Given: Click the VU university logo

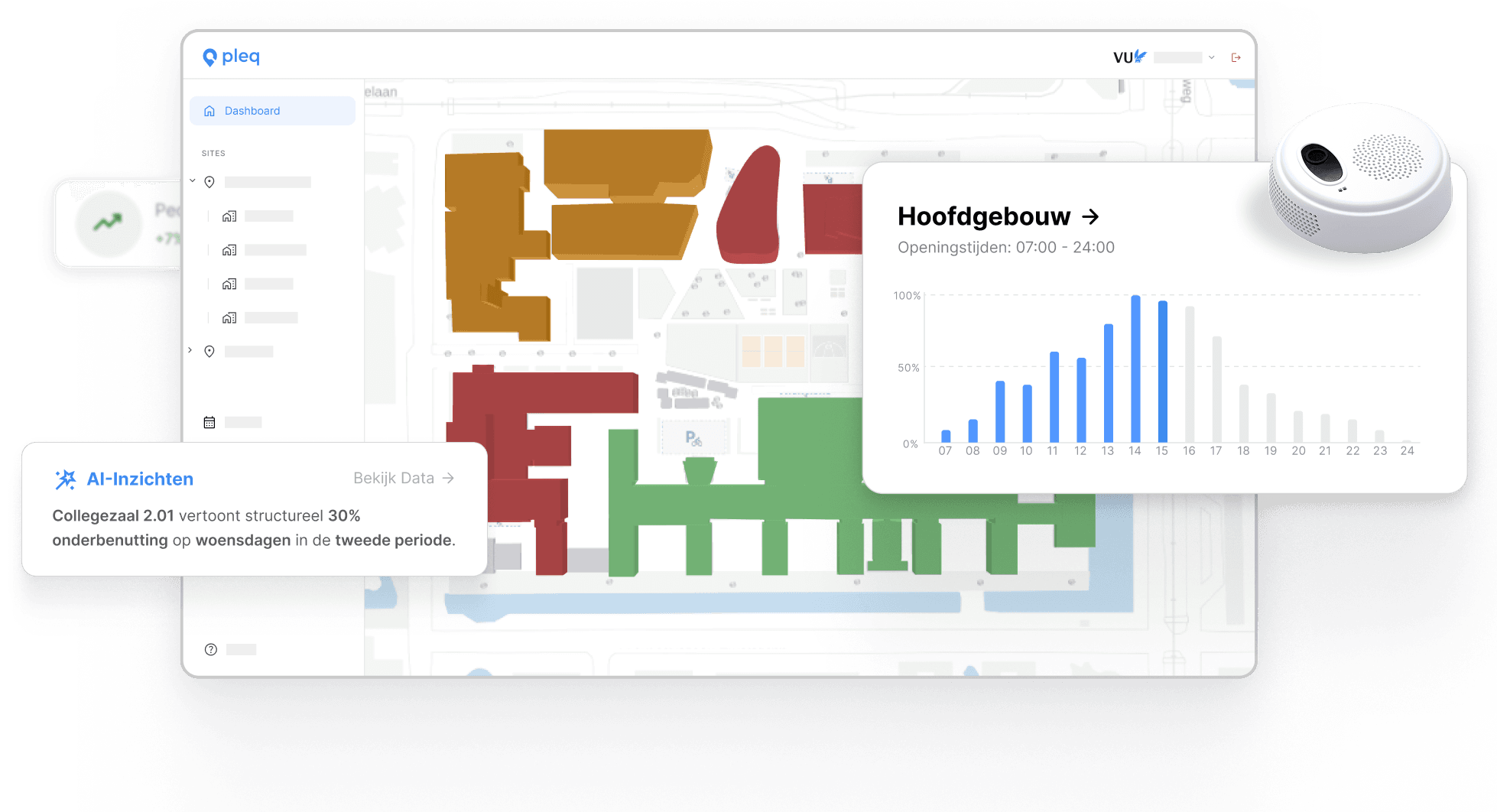Looking at the screenshot, I should [x=1129, y=57].
